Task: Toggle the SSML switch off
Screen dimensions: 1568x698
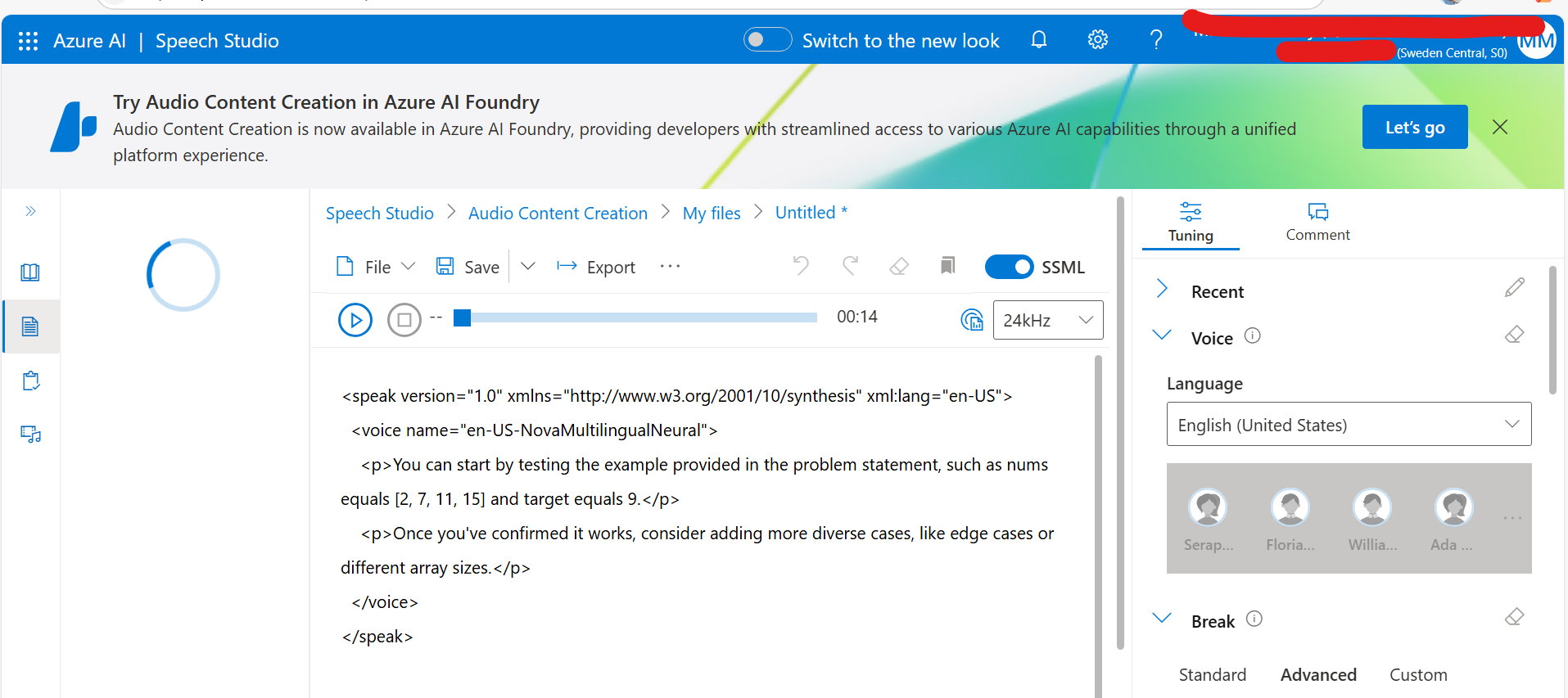Action: (x=1009, y=267)
